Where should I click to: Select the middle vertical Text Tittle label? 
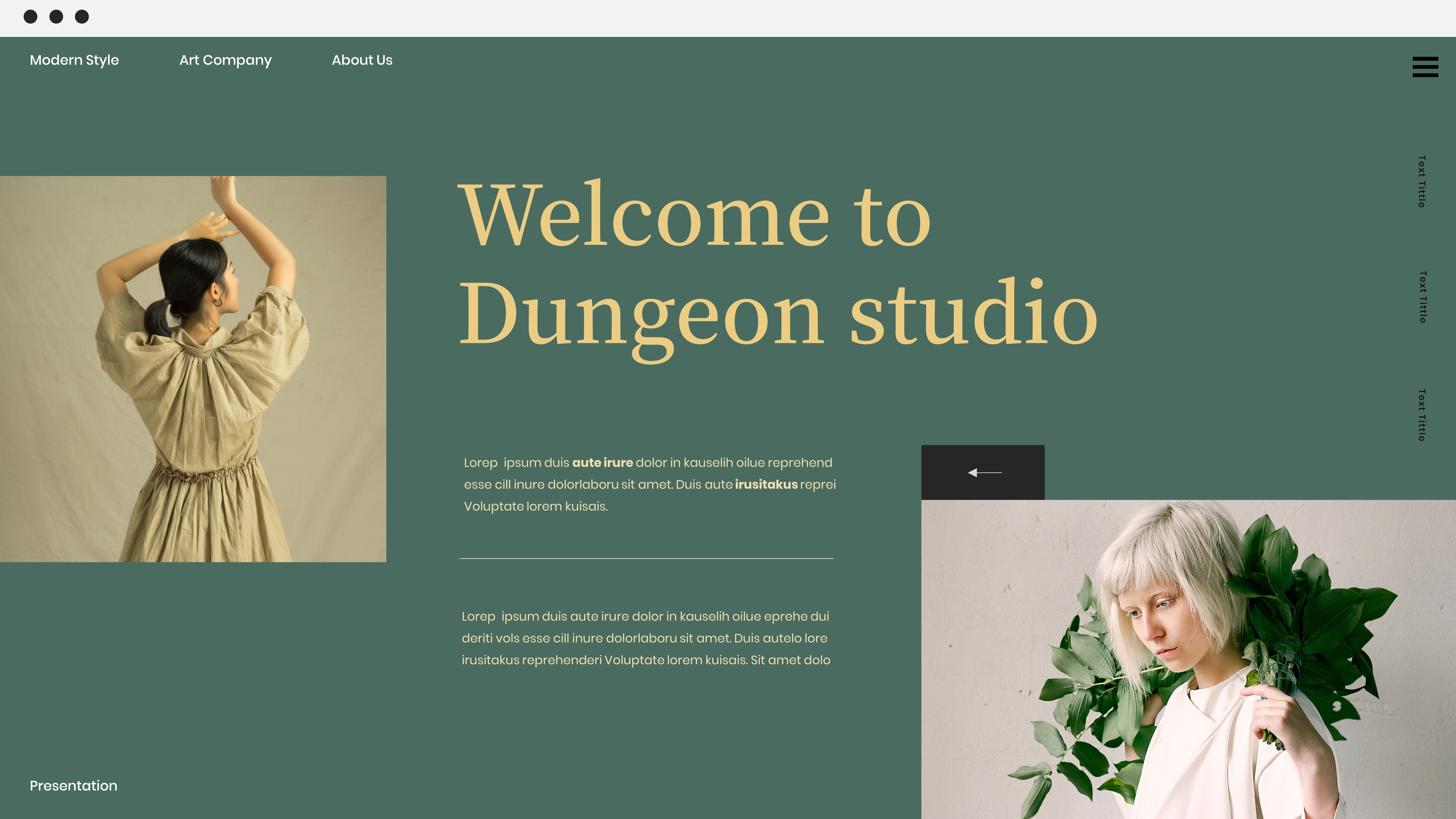[x=1423, y=297]
